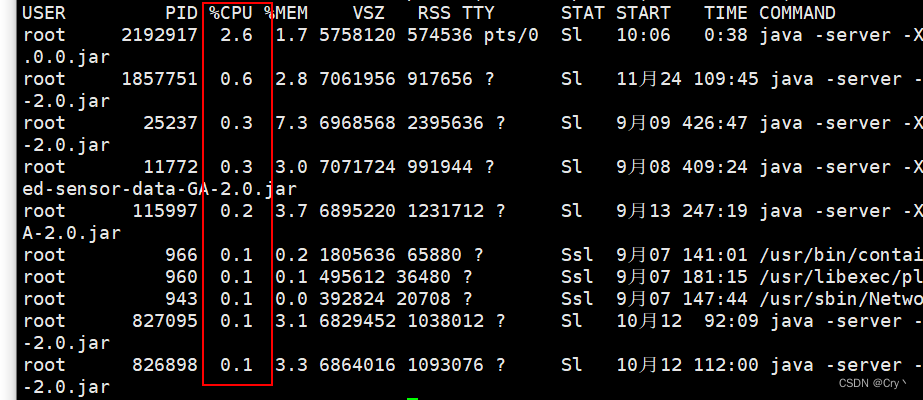This screenshot has height=400, width=923.
Task: Click the /usr/sbin/Netwo command text
Action: click(x=841, y=299)
